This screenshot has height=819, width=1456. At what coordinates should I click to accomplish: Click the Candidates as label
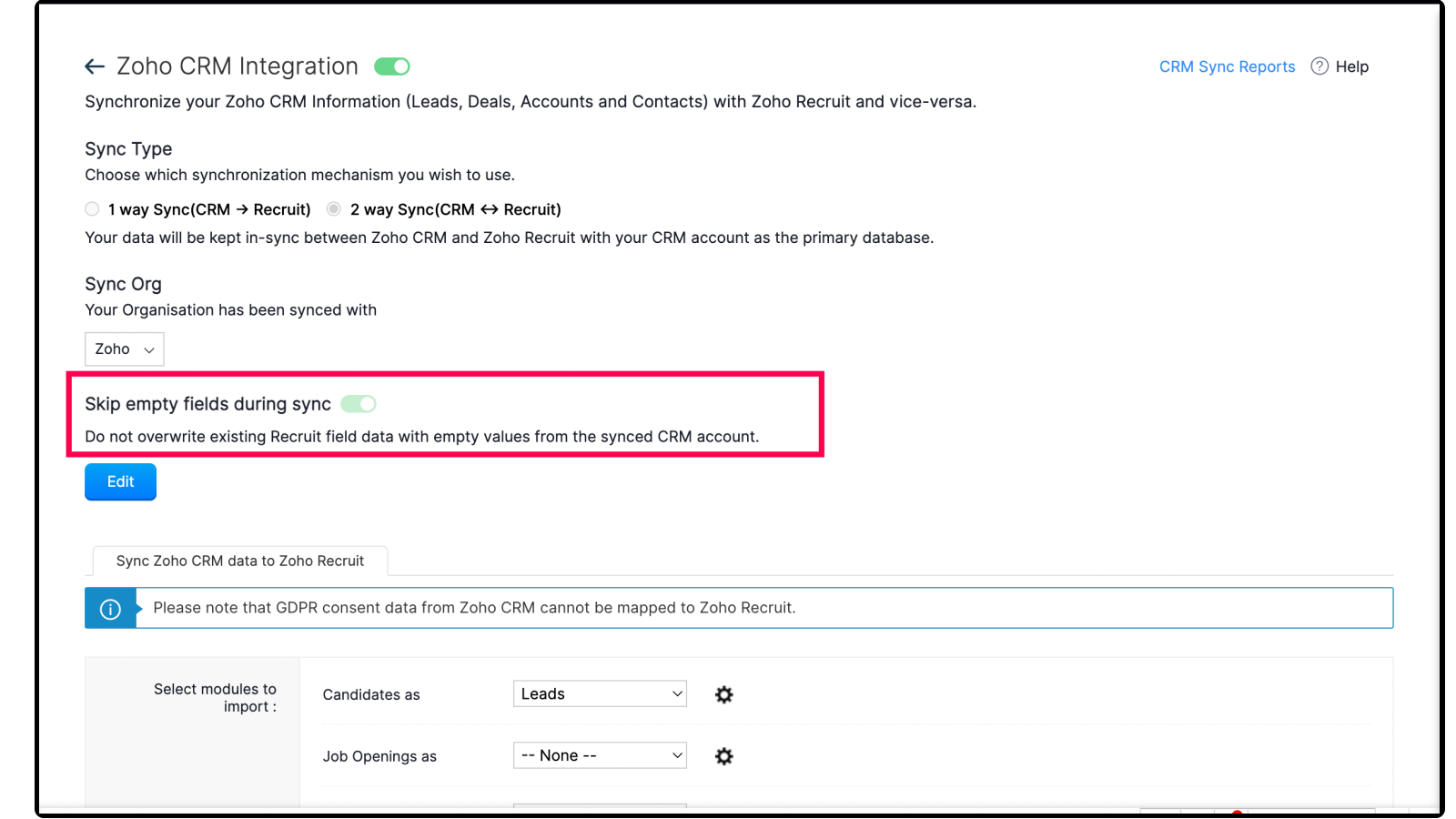click(371, 695)
